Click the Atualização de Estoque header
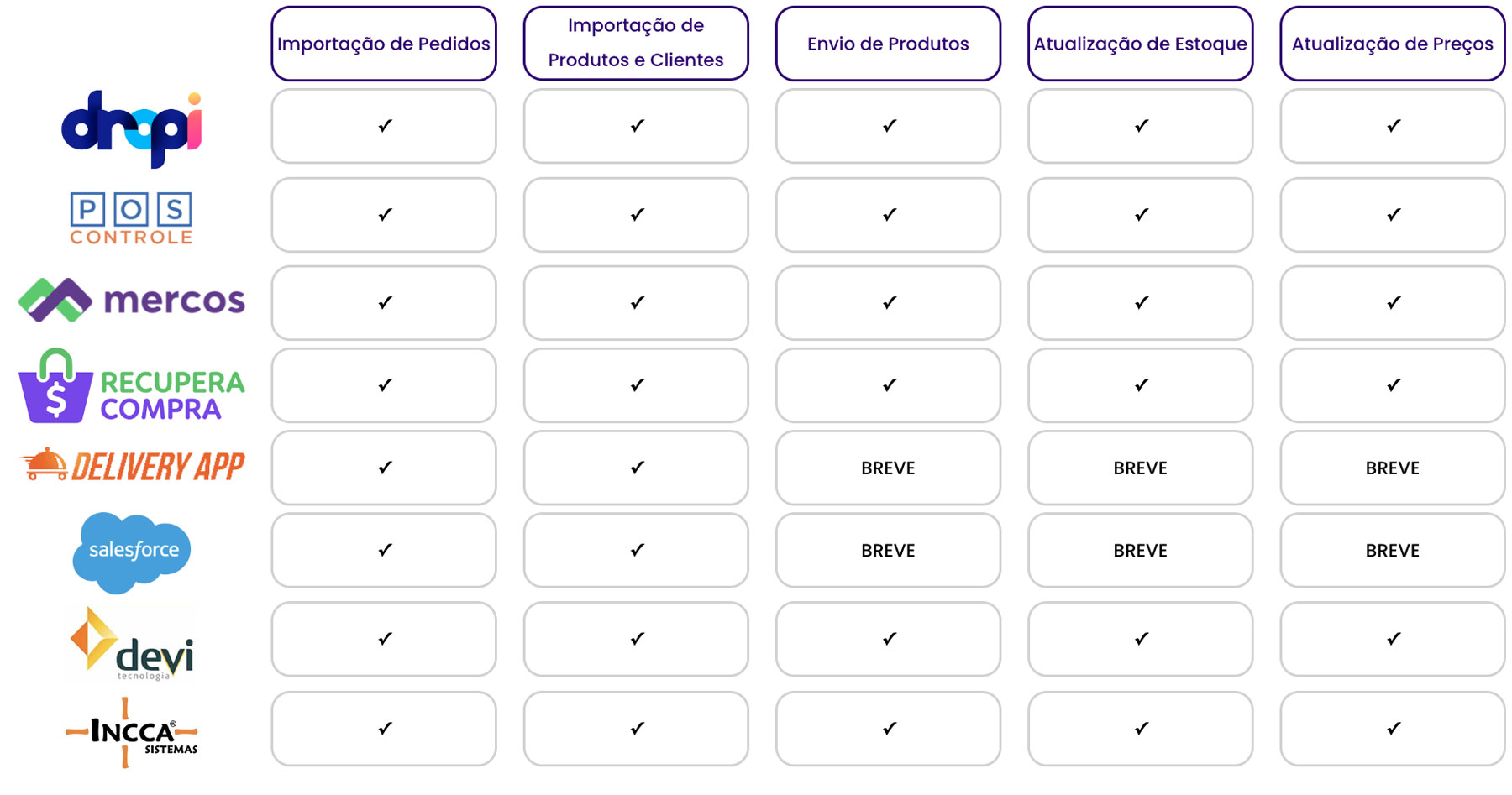 1140,44
